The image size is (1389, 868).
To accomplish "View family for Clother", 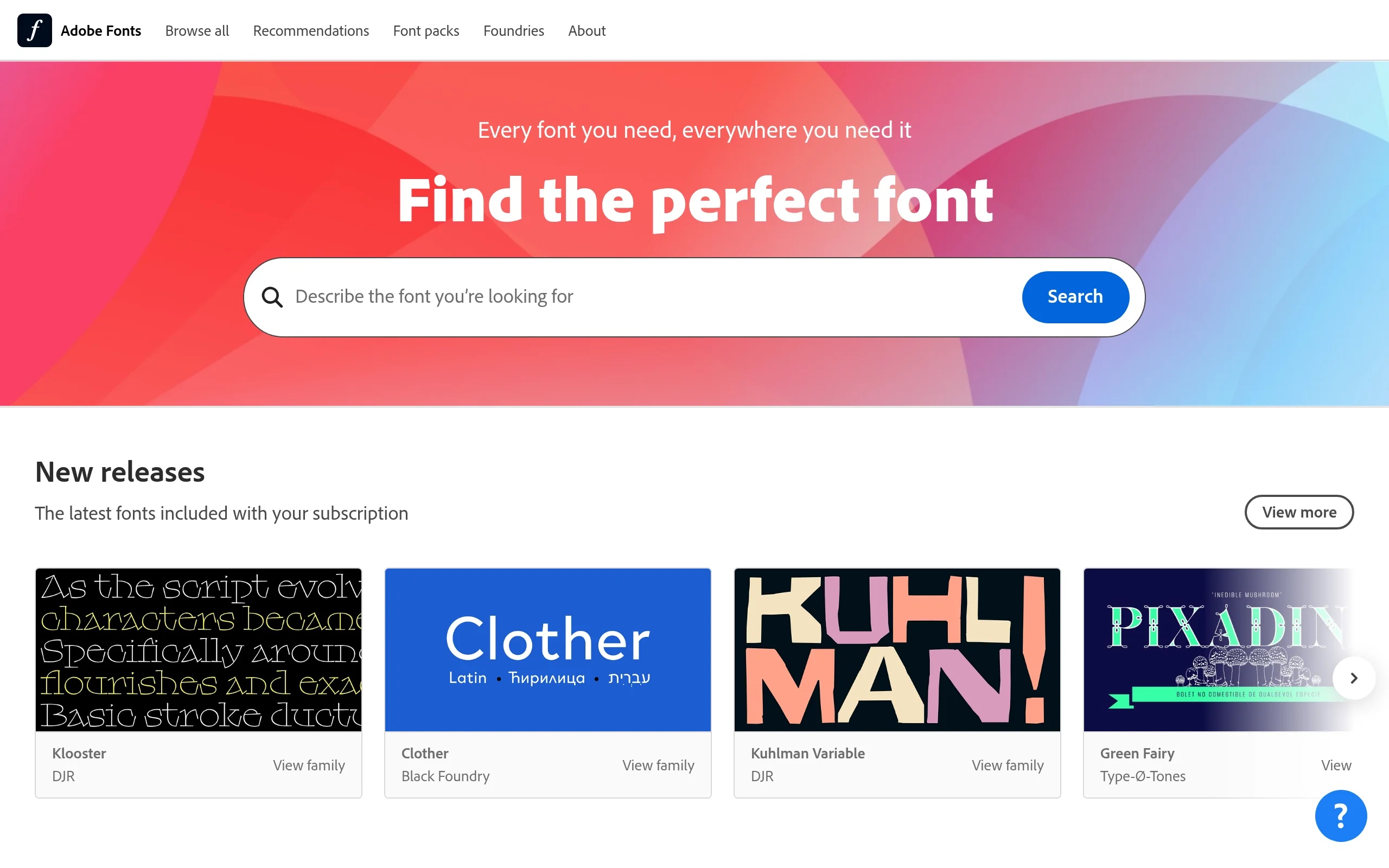I will pos(658,765).
